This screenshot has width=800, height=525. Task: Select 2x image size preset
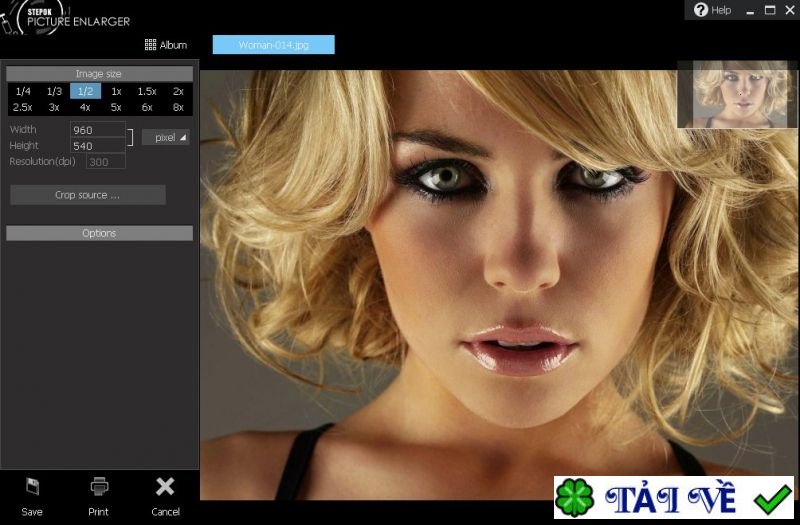click(178, 91)
